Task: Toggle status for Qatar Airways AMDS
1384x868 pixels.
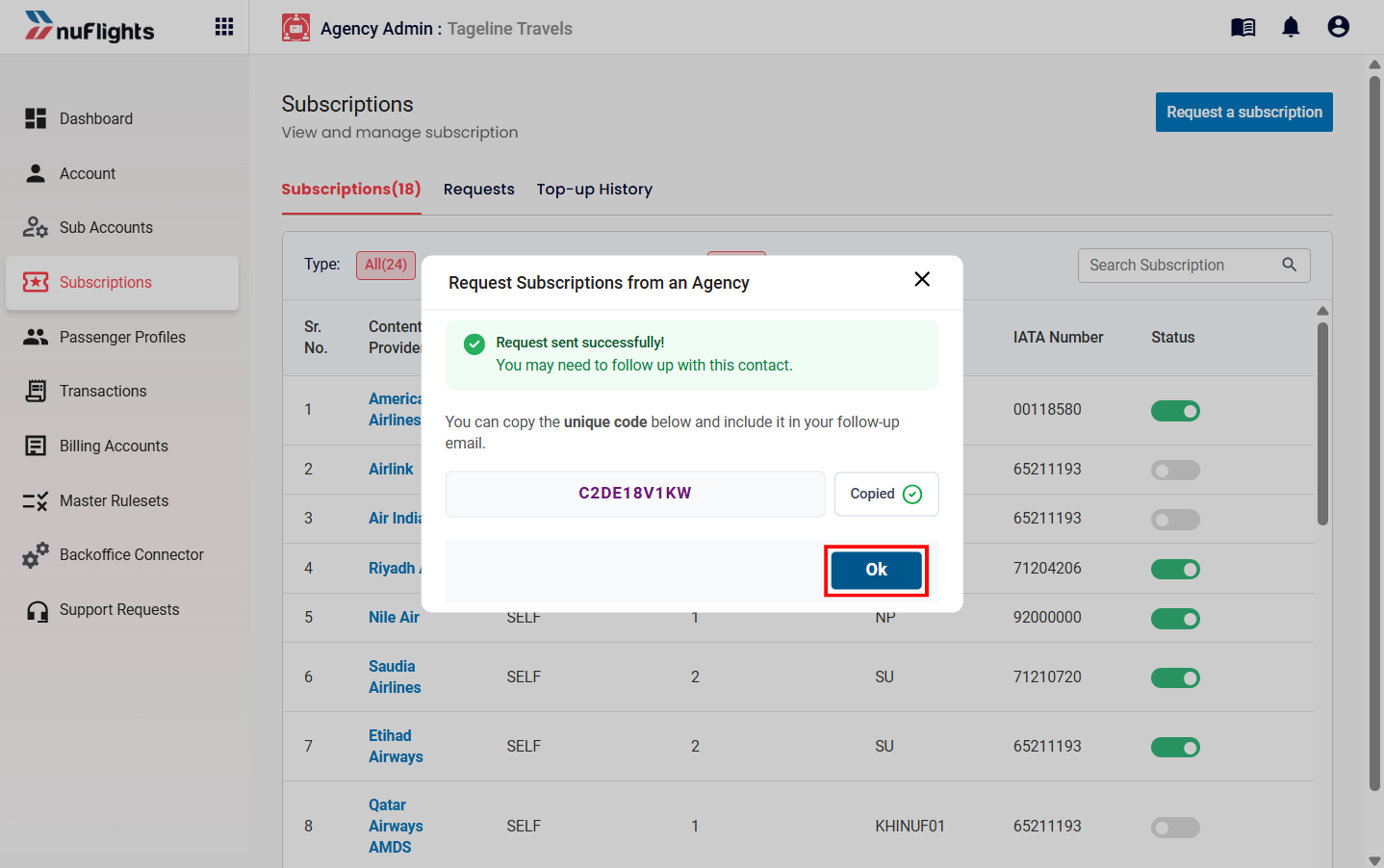Action: click(x=1175, y=828)
